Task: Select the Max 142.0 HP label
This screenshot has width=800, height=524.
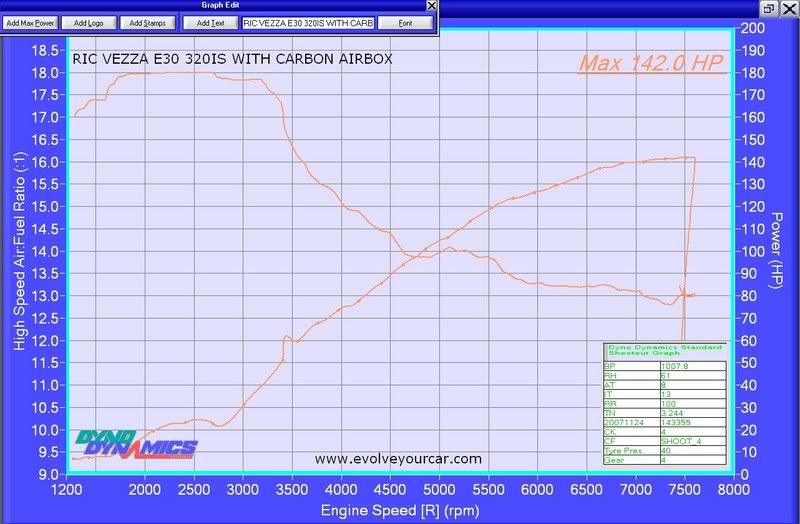Action: [650, 65]
